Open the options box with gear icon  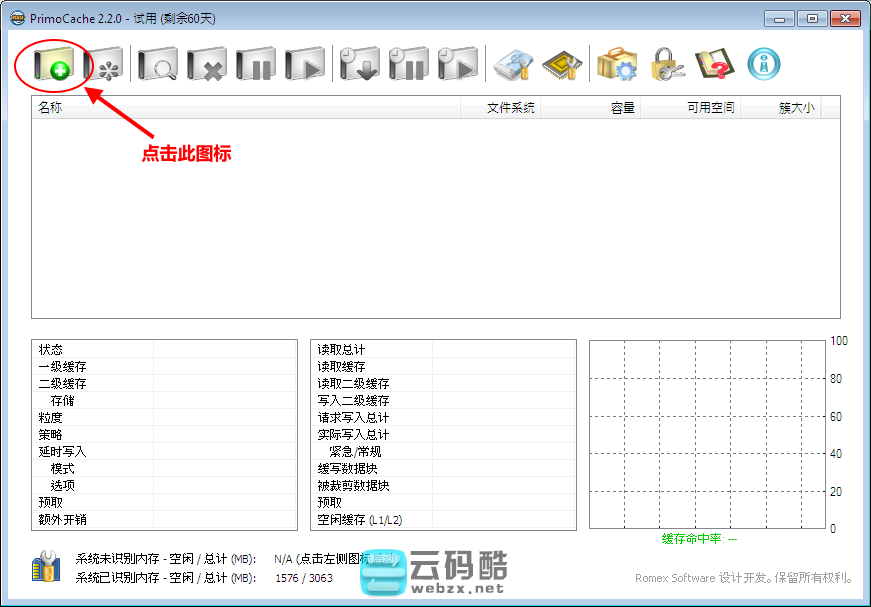pos(617,65)
